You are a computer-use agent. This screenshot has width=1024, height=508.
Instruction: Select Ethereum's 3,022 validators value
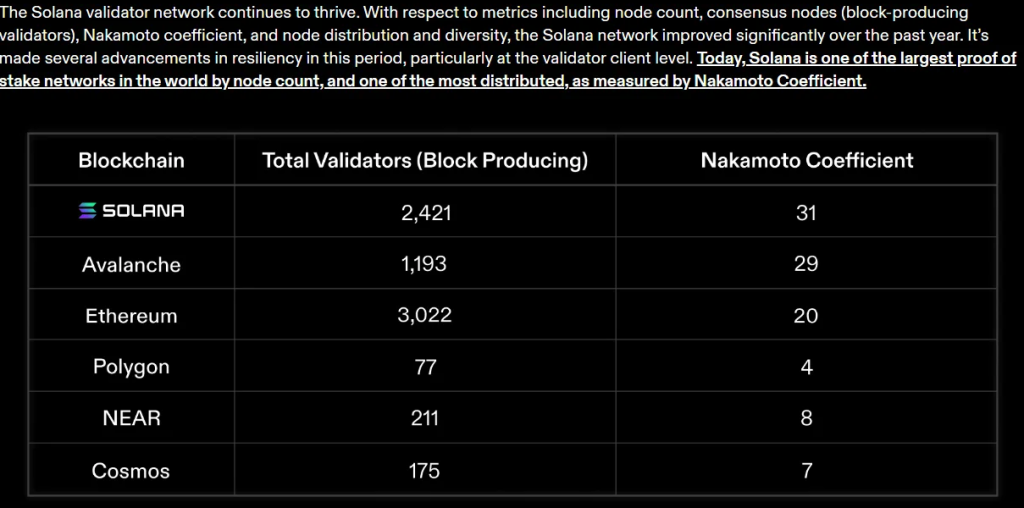point(425,316)
